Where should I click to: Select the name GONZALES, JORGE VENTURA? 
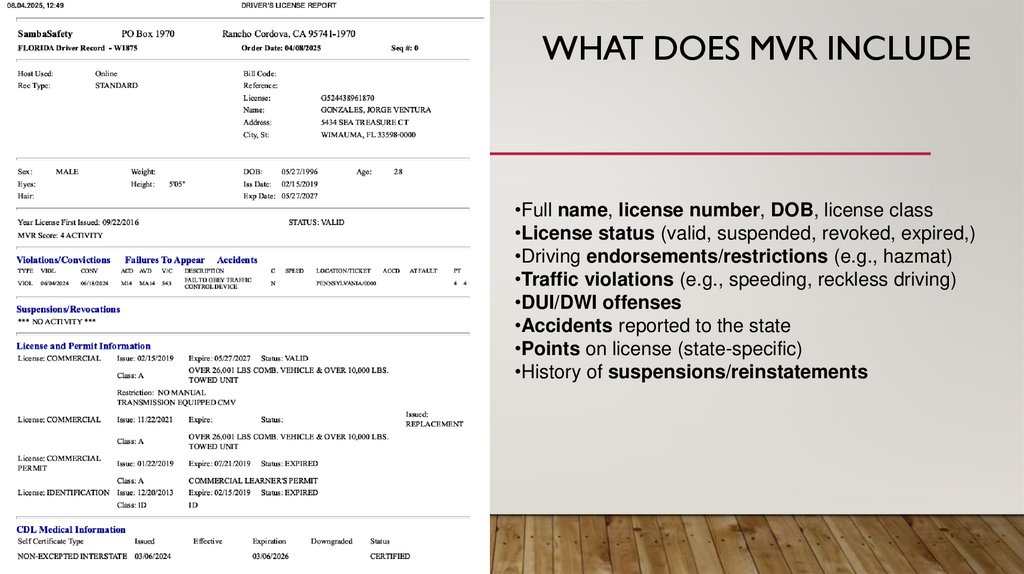click(376, 110)
